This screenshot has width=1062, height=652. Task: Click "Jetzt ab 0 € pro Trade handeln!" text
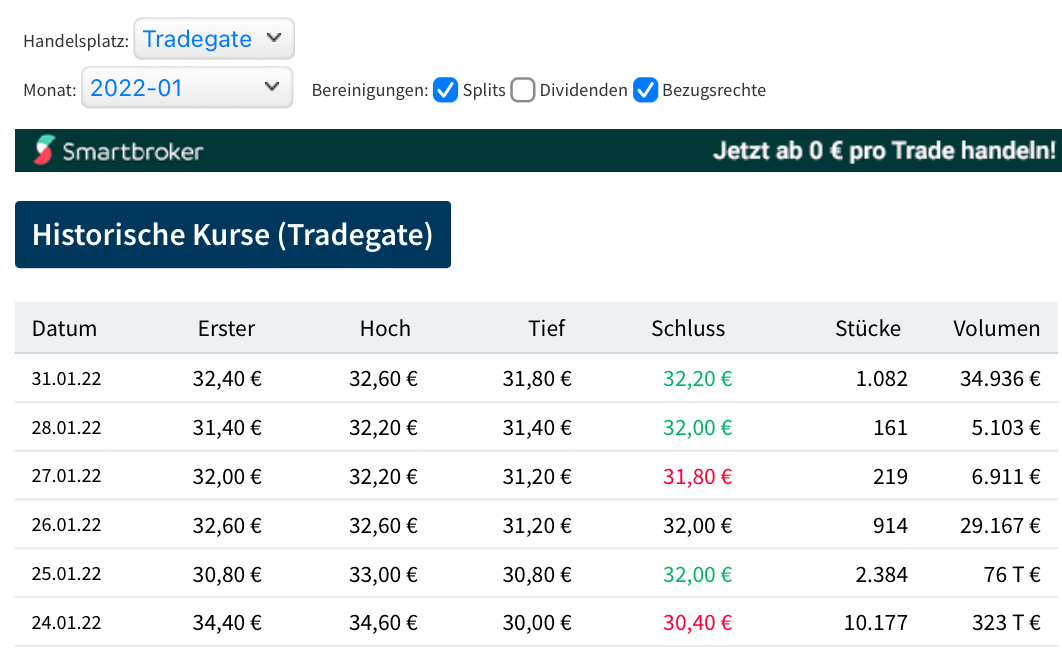click(x=884, y=151)
